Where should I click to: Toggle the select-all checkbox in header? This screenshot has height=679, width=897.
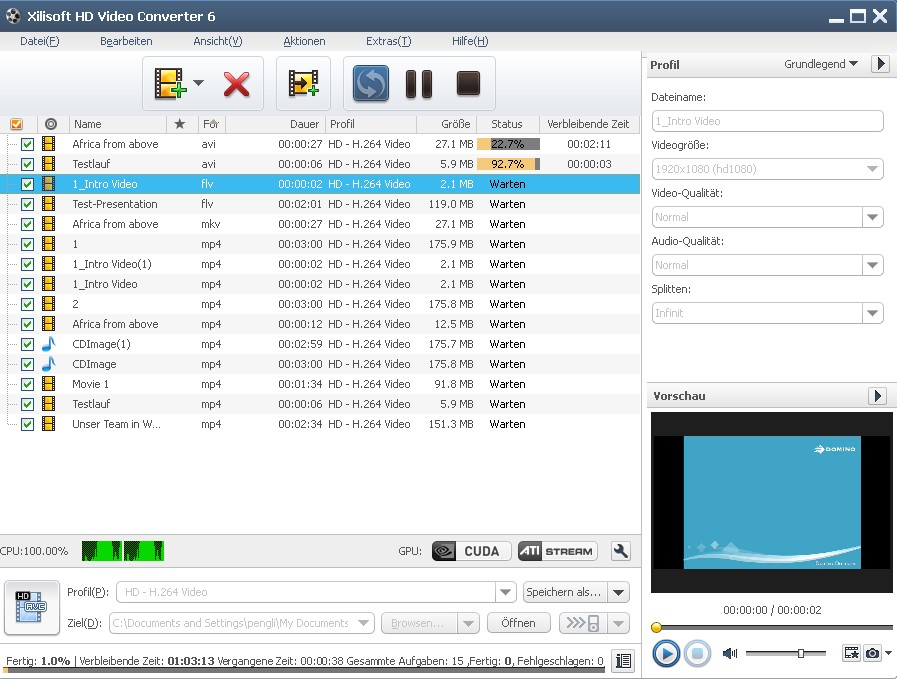click(x=17, y=124)
